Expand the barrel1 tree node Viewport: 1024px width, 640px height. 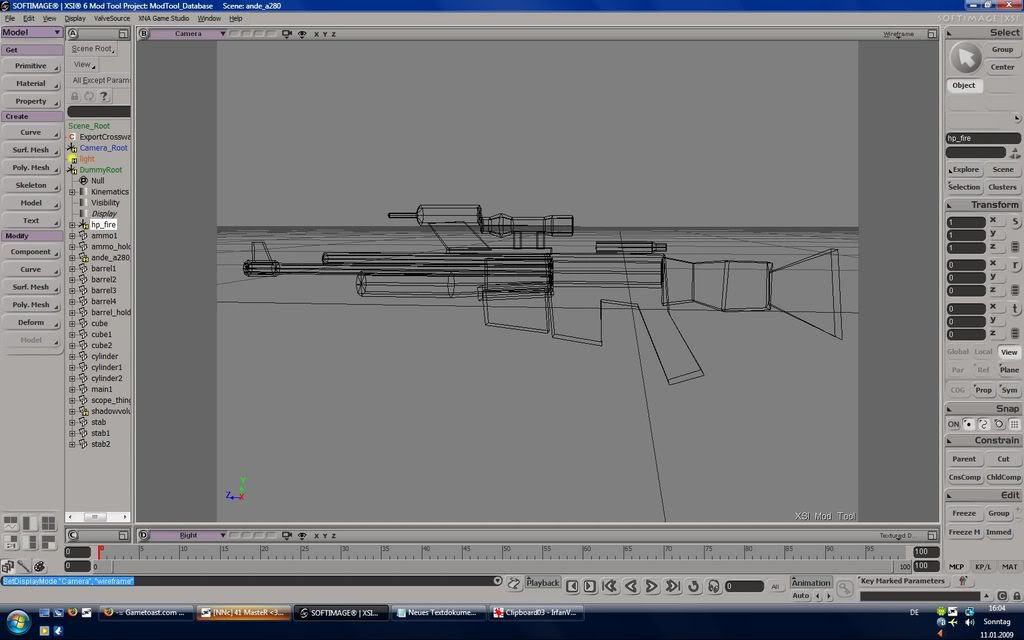point(72,268)
